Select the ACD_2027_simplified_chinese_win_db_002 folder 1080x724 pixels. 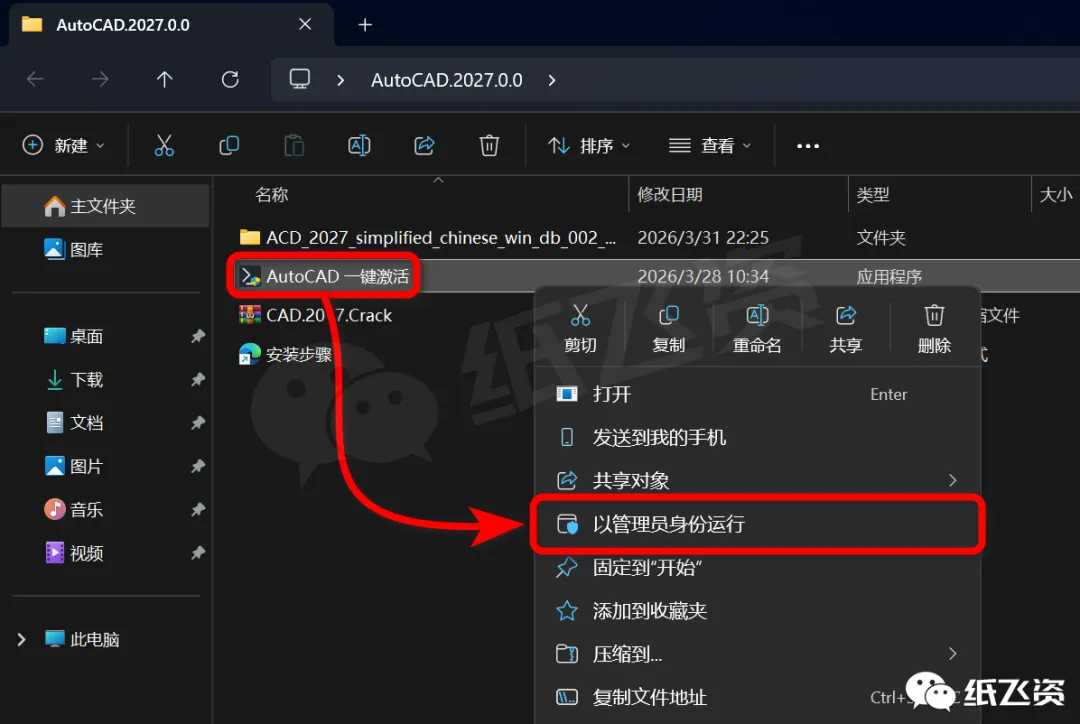pyautogui.click(x=428, y=238)
